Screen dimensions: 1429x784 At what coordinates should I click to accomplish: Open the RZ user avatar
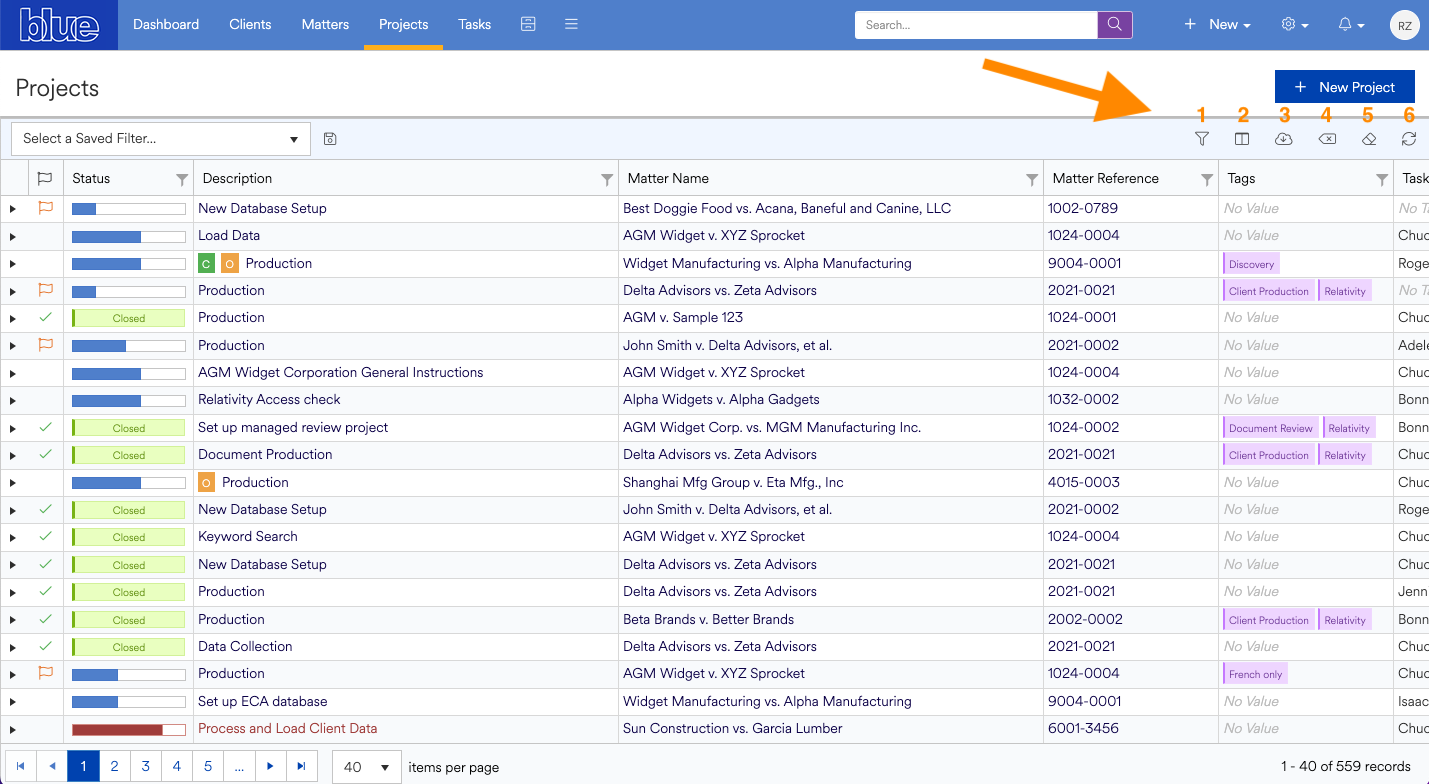tap(1404, 25)
